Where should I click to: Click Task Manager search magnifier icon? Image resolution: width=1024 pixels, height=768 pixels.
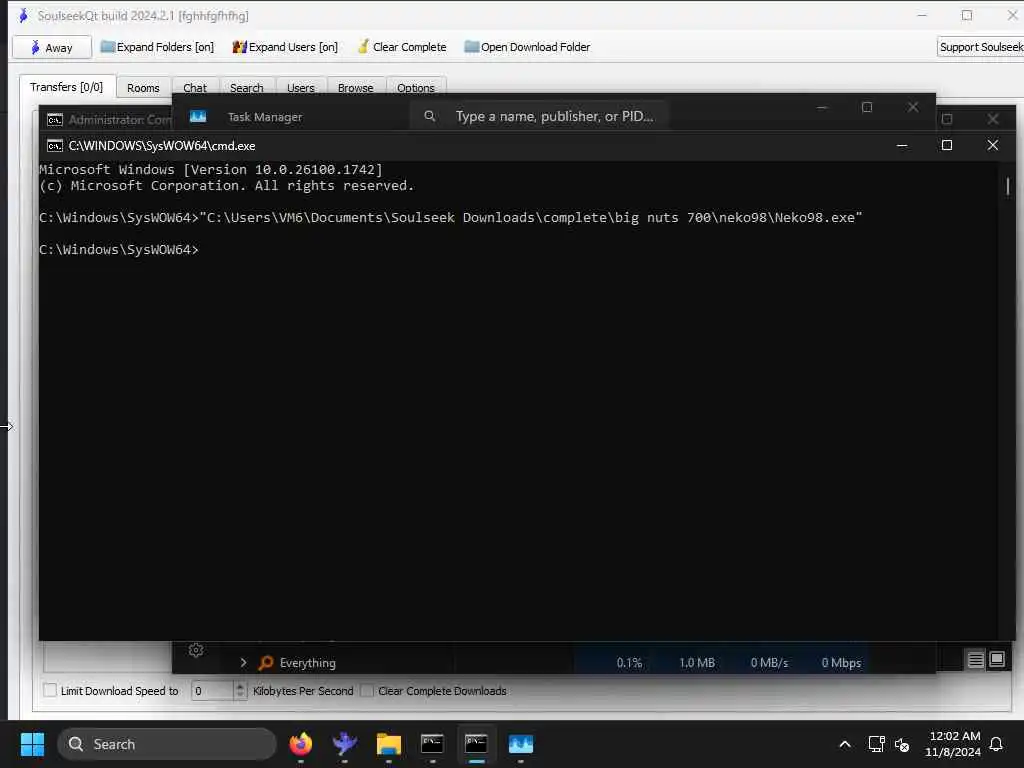[x=430, y=116]
